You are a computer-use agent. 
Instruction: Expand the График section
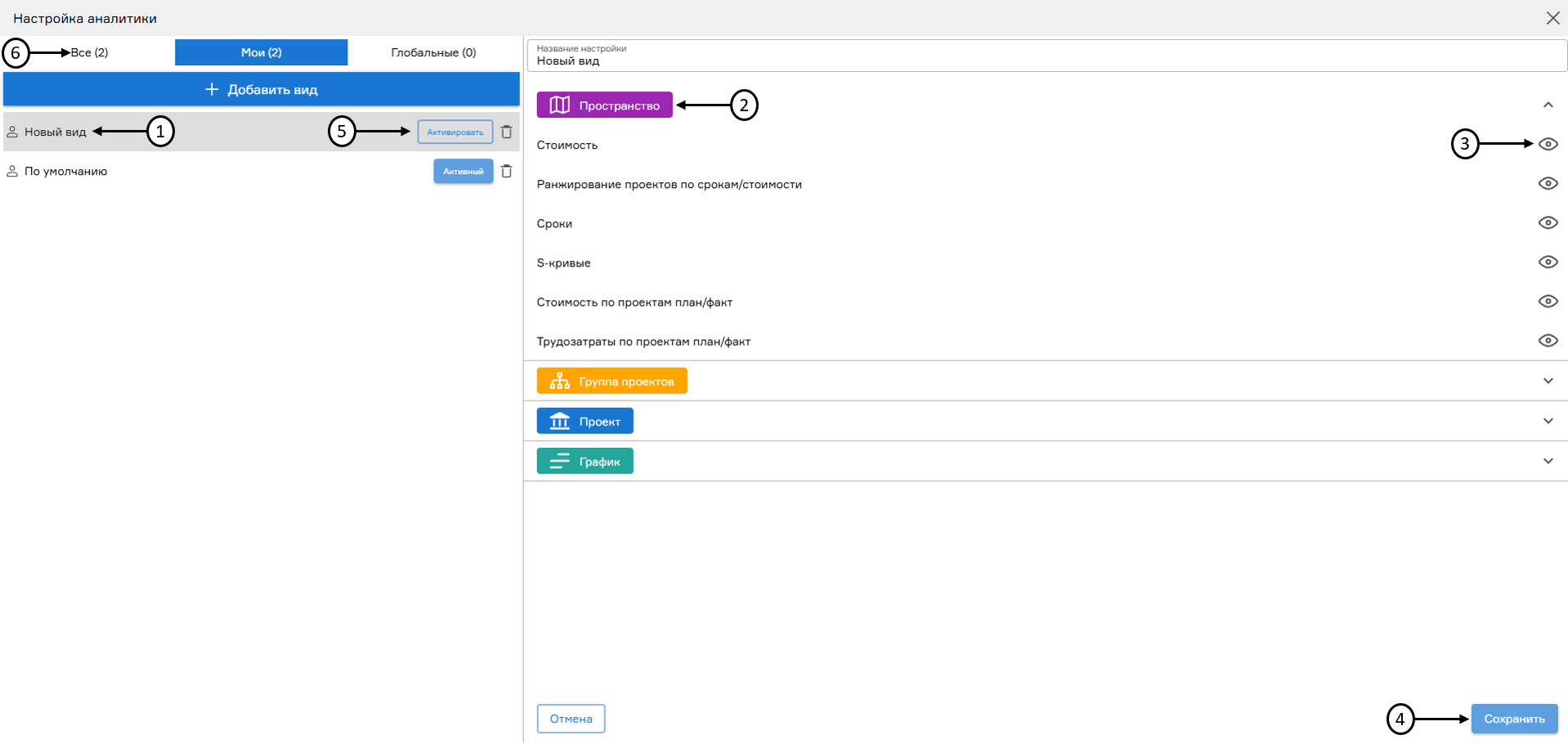(1548, 460)
